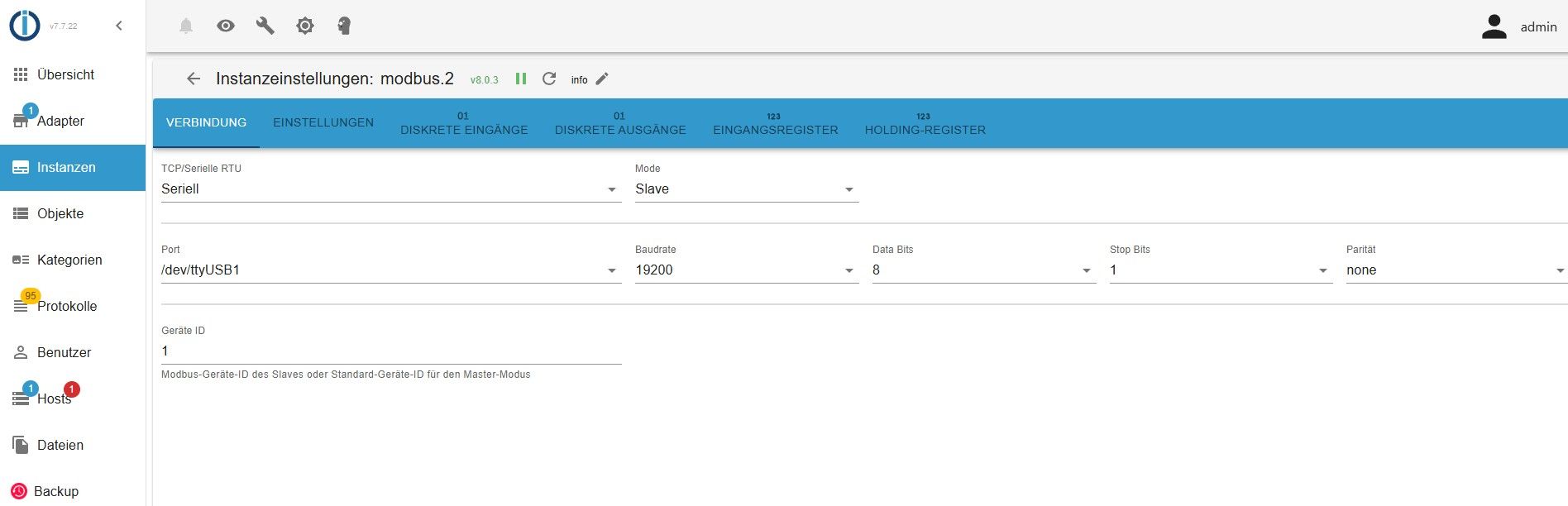Click the Geräte ID input field
Viewport: 1568px width, 506px height.
391,351
